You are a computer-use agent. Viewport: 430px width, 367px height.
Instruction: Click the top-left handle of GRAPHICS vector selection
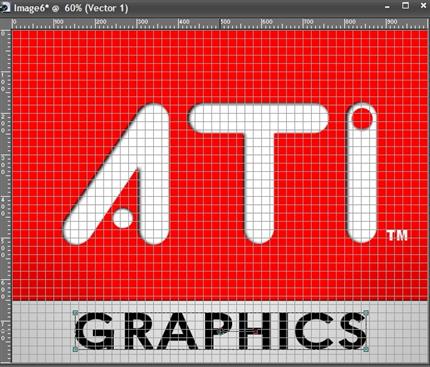click(76, 313)
